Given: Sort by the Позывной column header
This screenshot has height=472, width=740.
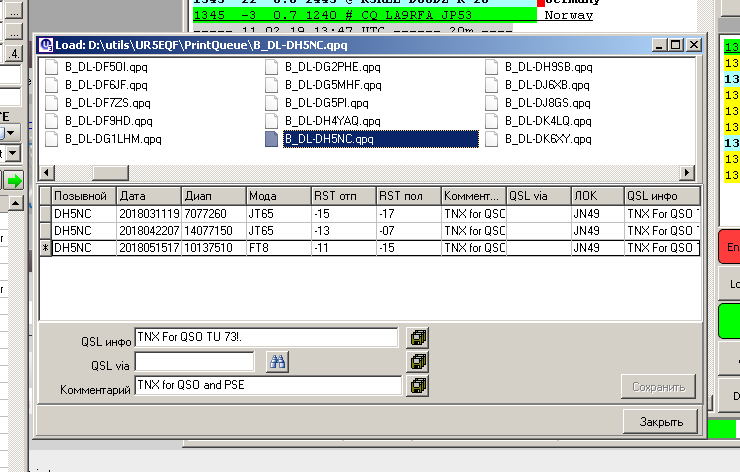Looking at the screenshot, I should (x=83, y=196).
